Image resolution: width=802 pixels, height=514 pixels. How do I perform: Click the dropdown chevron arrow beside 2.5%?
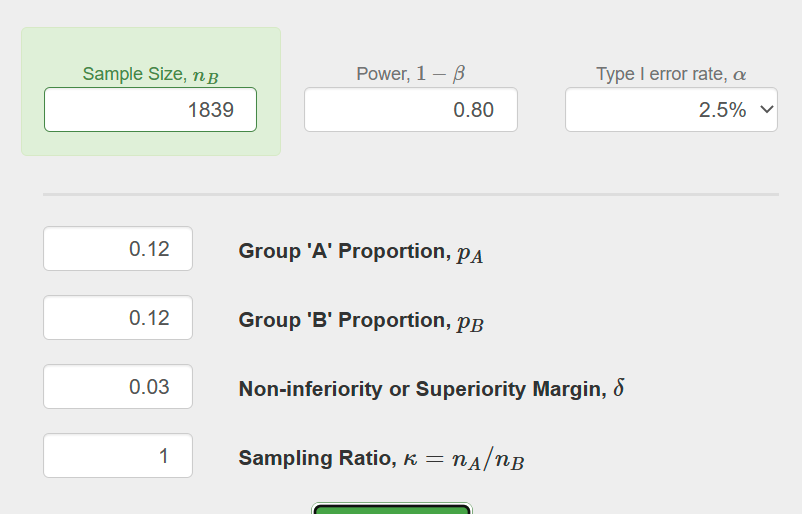pyautogui.click(x=767, y=110)
